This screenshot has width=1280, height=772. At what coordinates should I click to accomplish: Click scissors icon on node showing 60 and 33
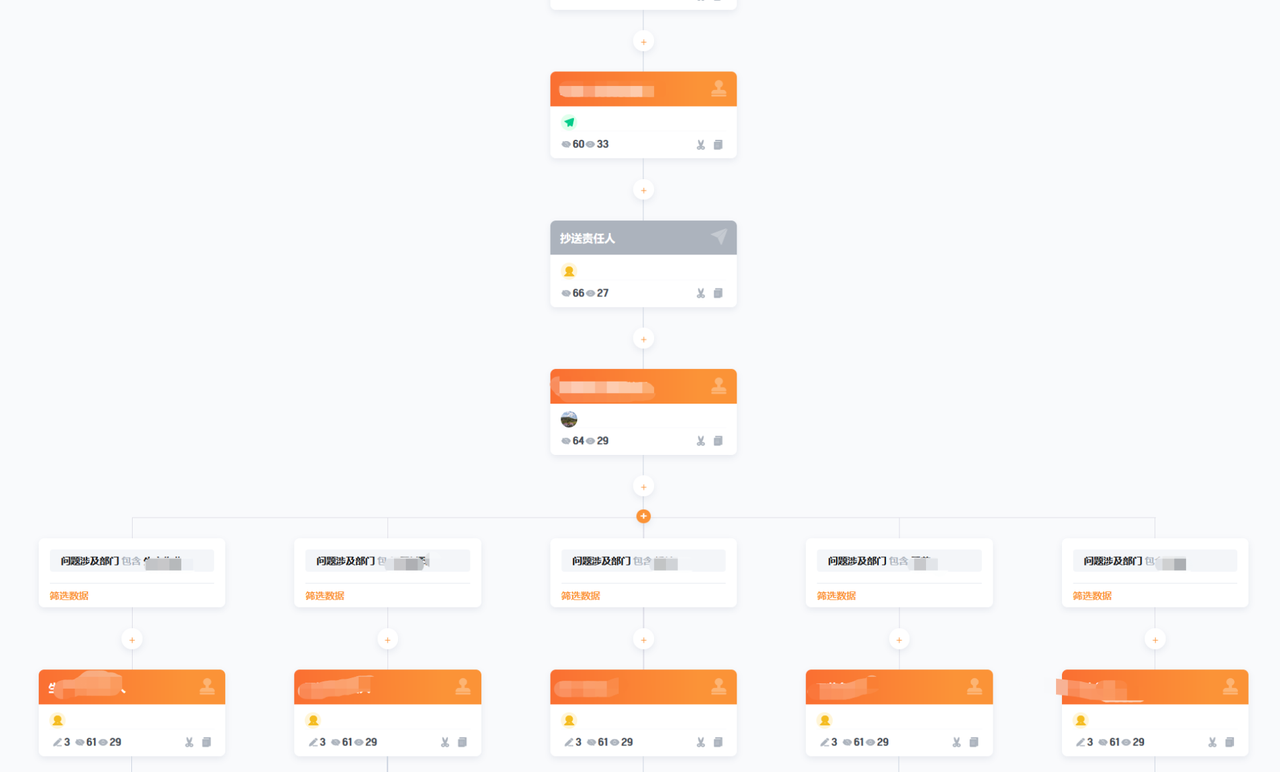(701, 145)
